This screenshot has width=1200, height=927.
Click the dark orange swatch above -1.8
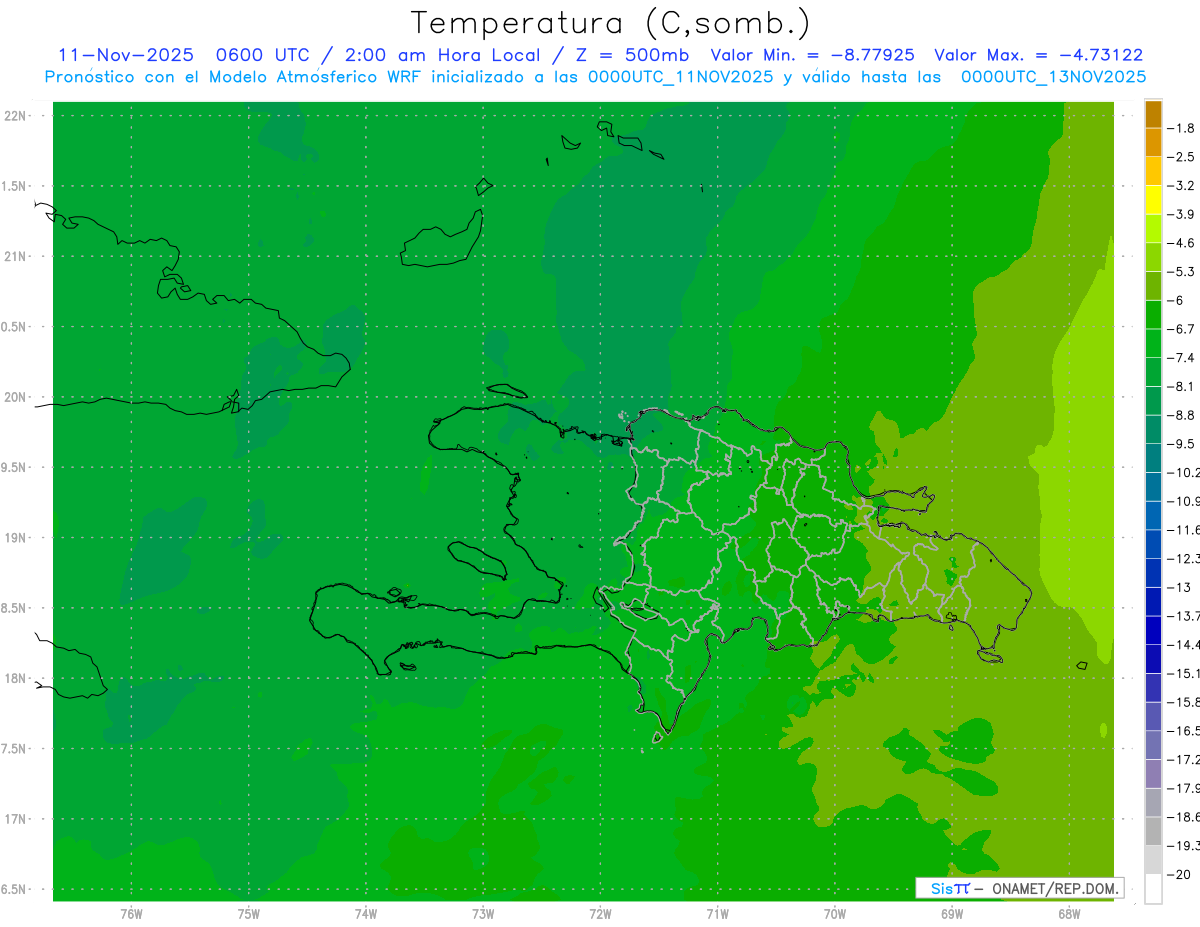1153,114
